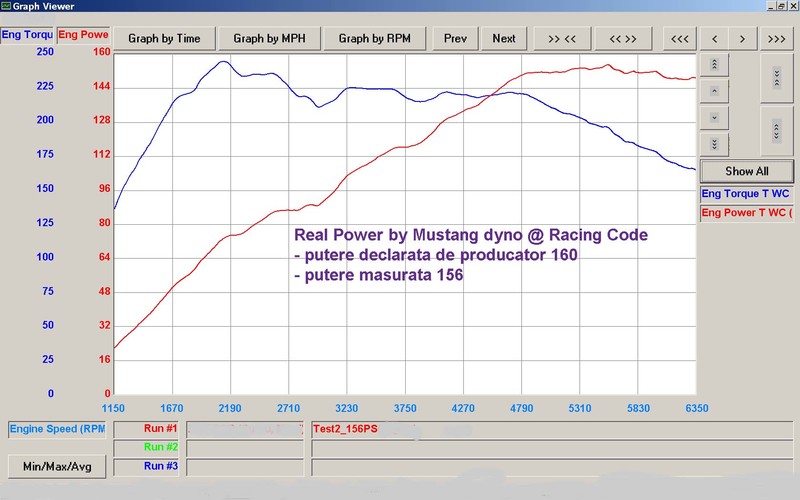Click the empty Run #3 name field
The width and height of the screenshot is (800, 500).
click(x=552, y=467)
